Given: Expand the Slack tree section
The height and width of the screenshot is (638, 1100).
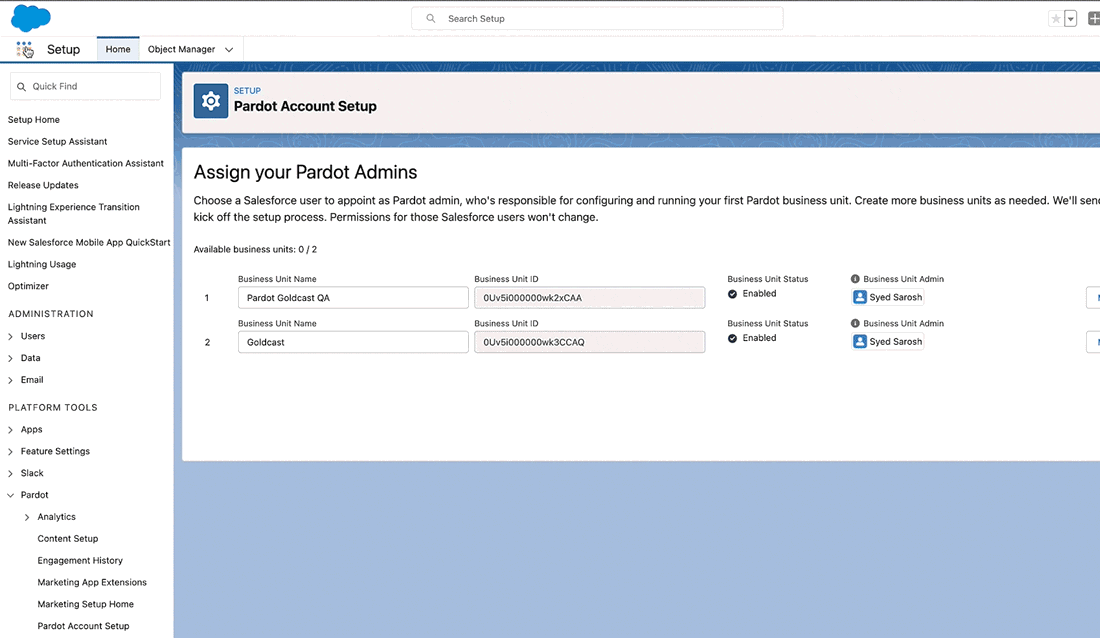Looking at the screenshot, I should 11,473.
